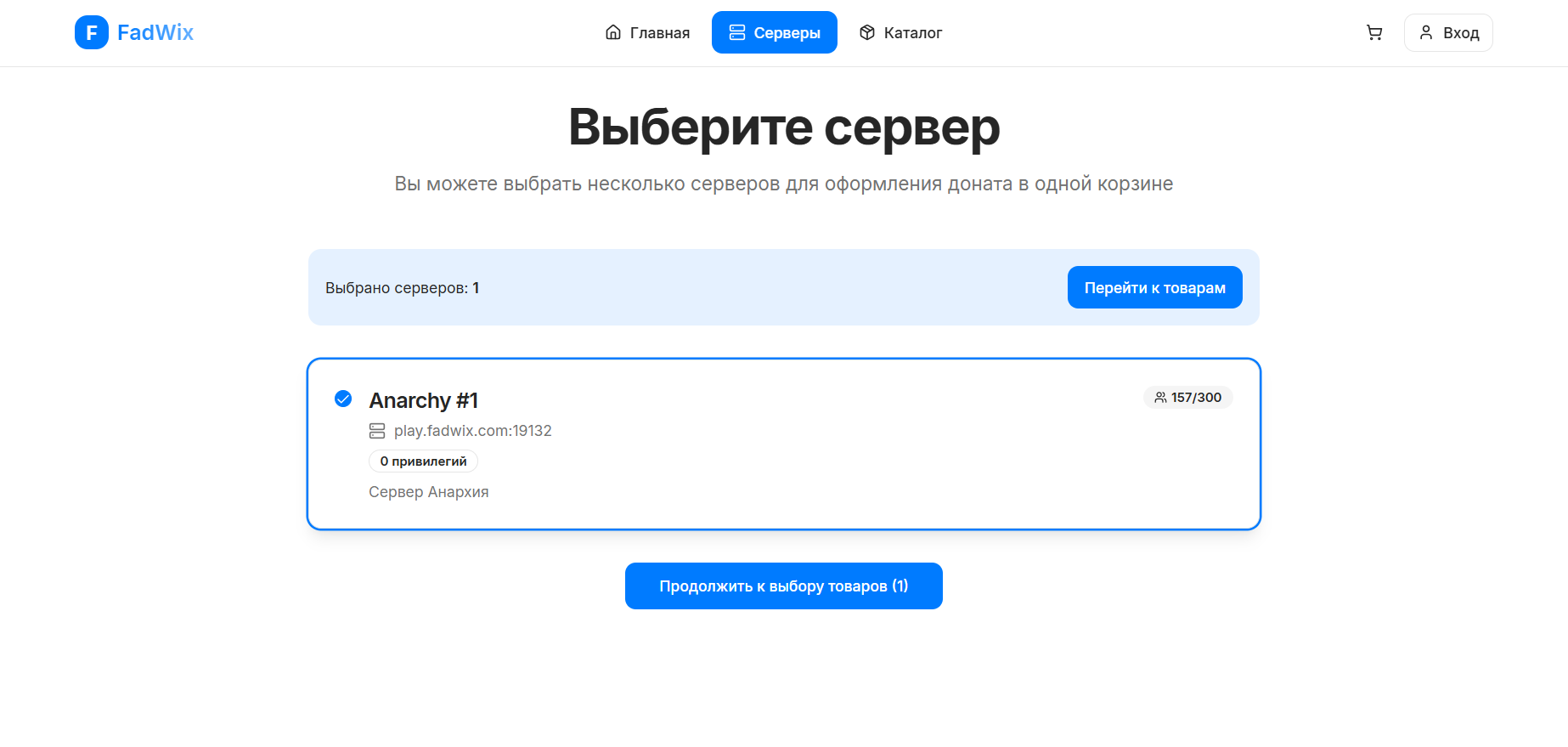Click the Вход login label
The width and height of the screenshot is (1568, 747).
[x=1461, y=33]
